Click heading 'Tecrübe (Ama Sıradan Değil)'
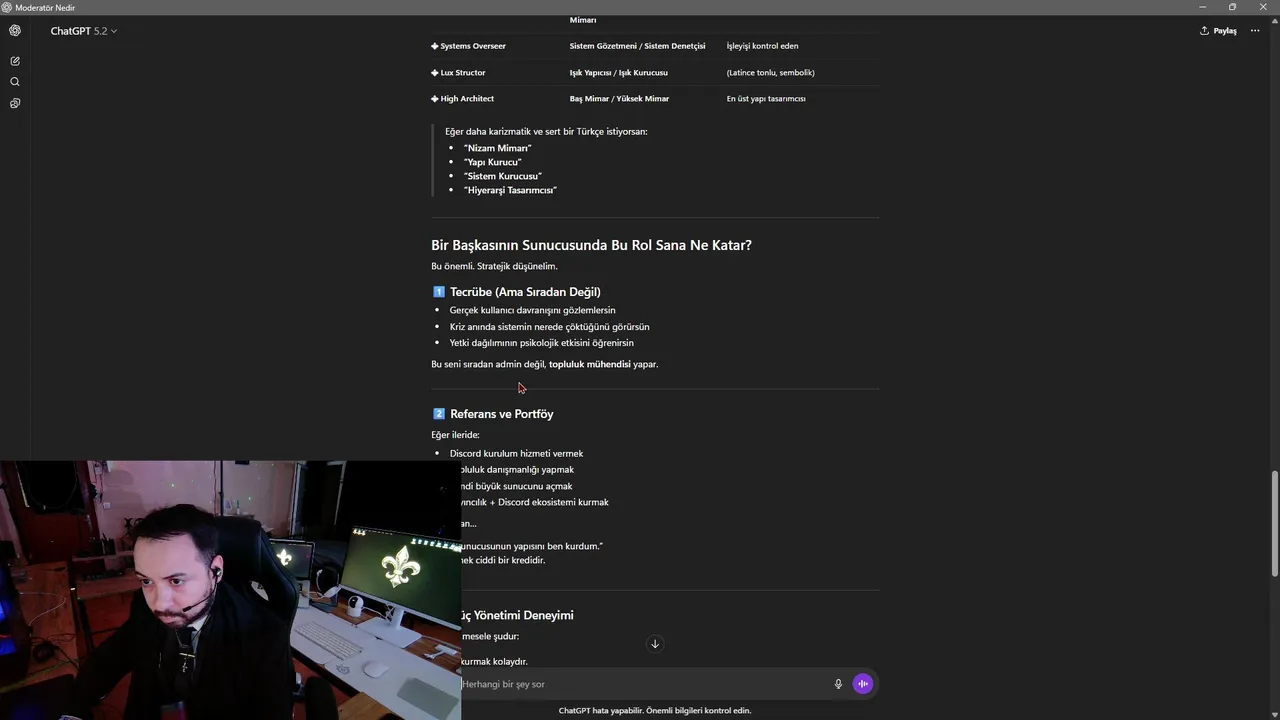Screen dimensions: 1280x720 tap(525, 292)
